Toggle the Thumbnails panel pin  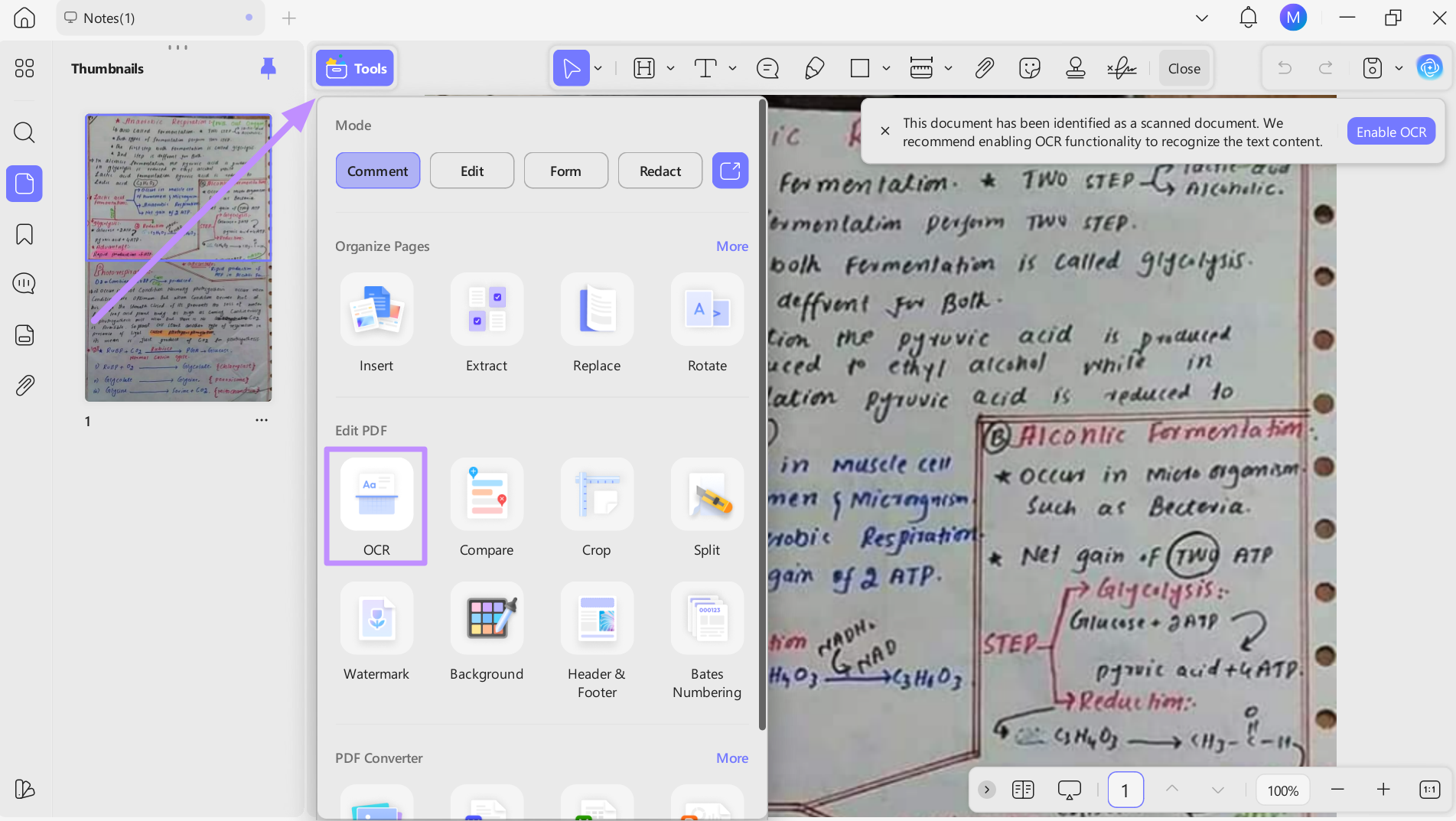click(x=268, y=68)
